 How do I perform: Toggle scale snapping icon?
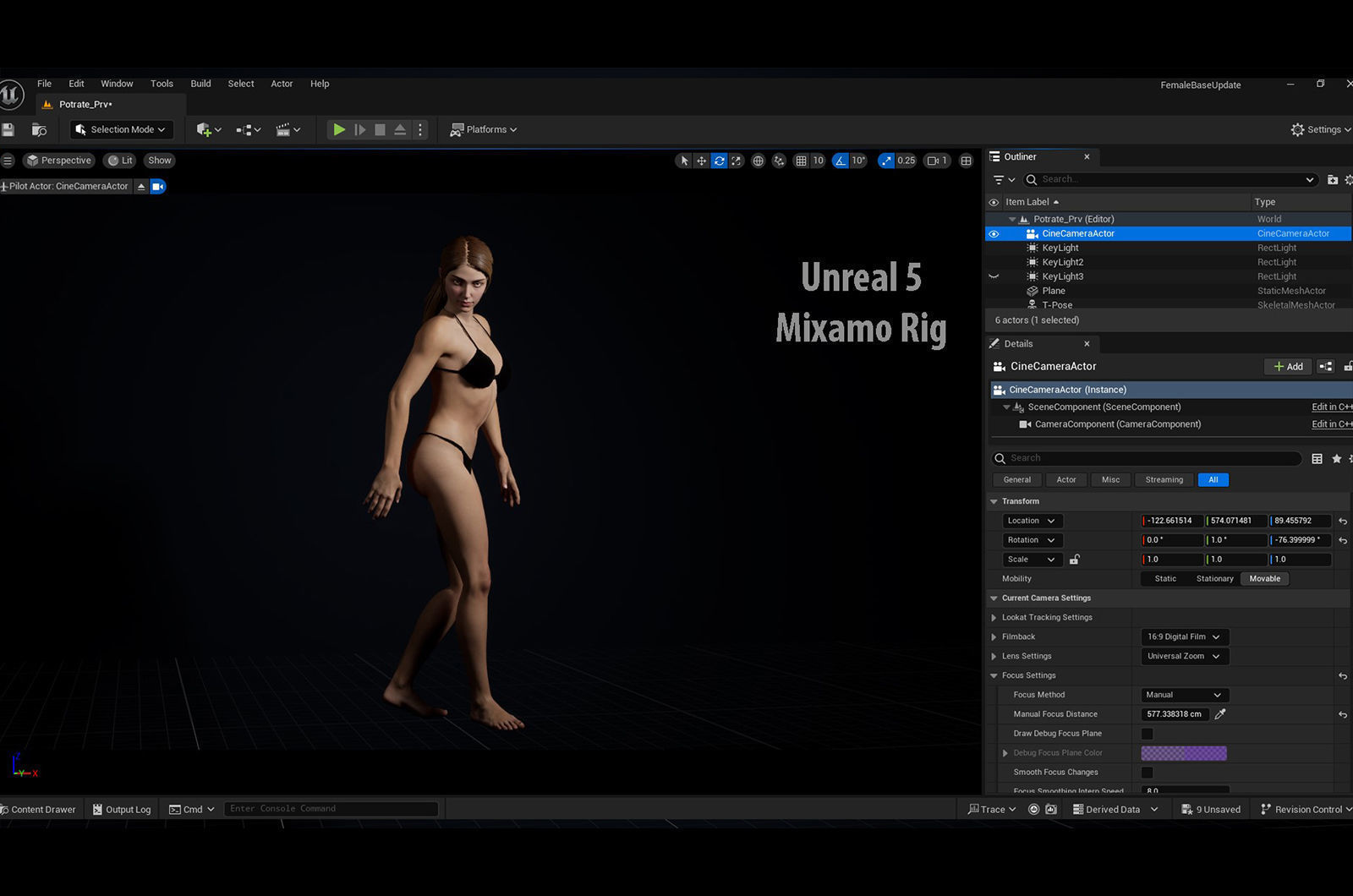click(885, 161)
